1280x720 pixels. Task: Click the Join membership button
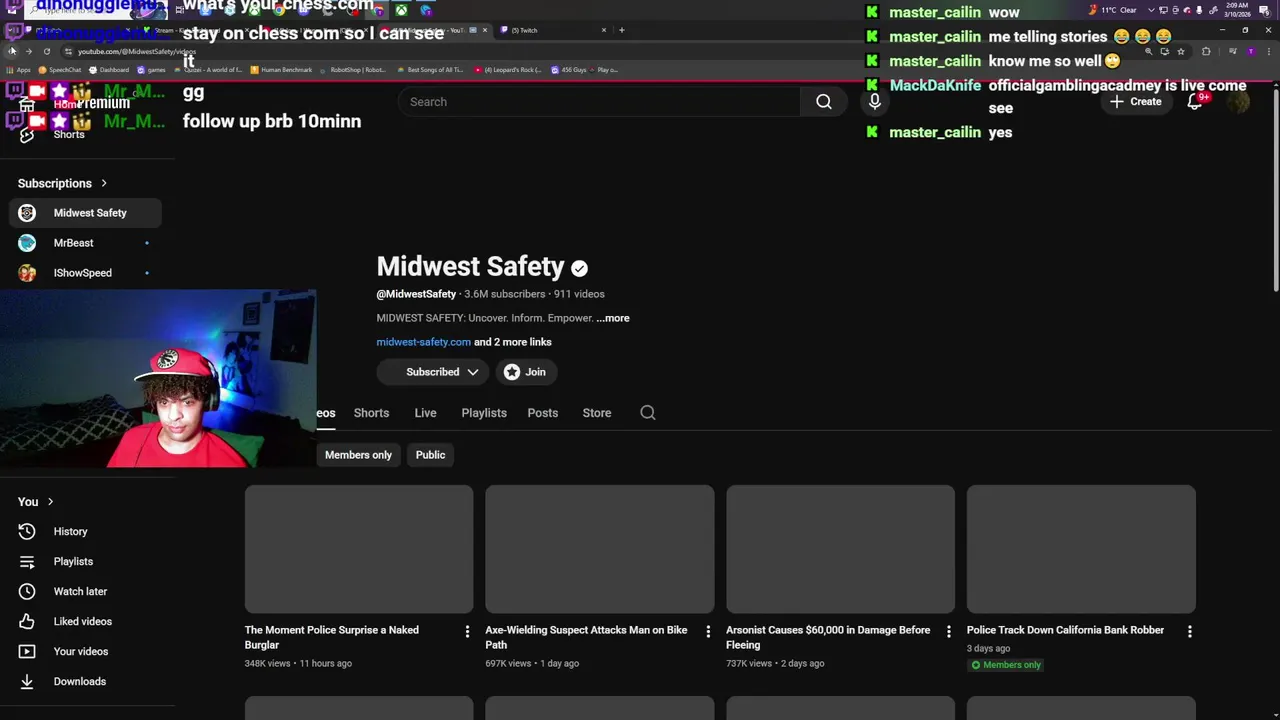pyautogui.click(x=526, y=372)
